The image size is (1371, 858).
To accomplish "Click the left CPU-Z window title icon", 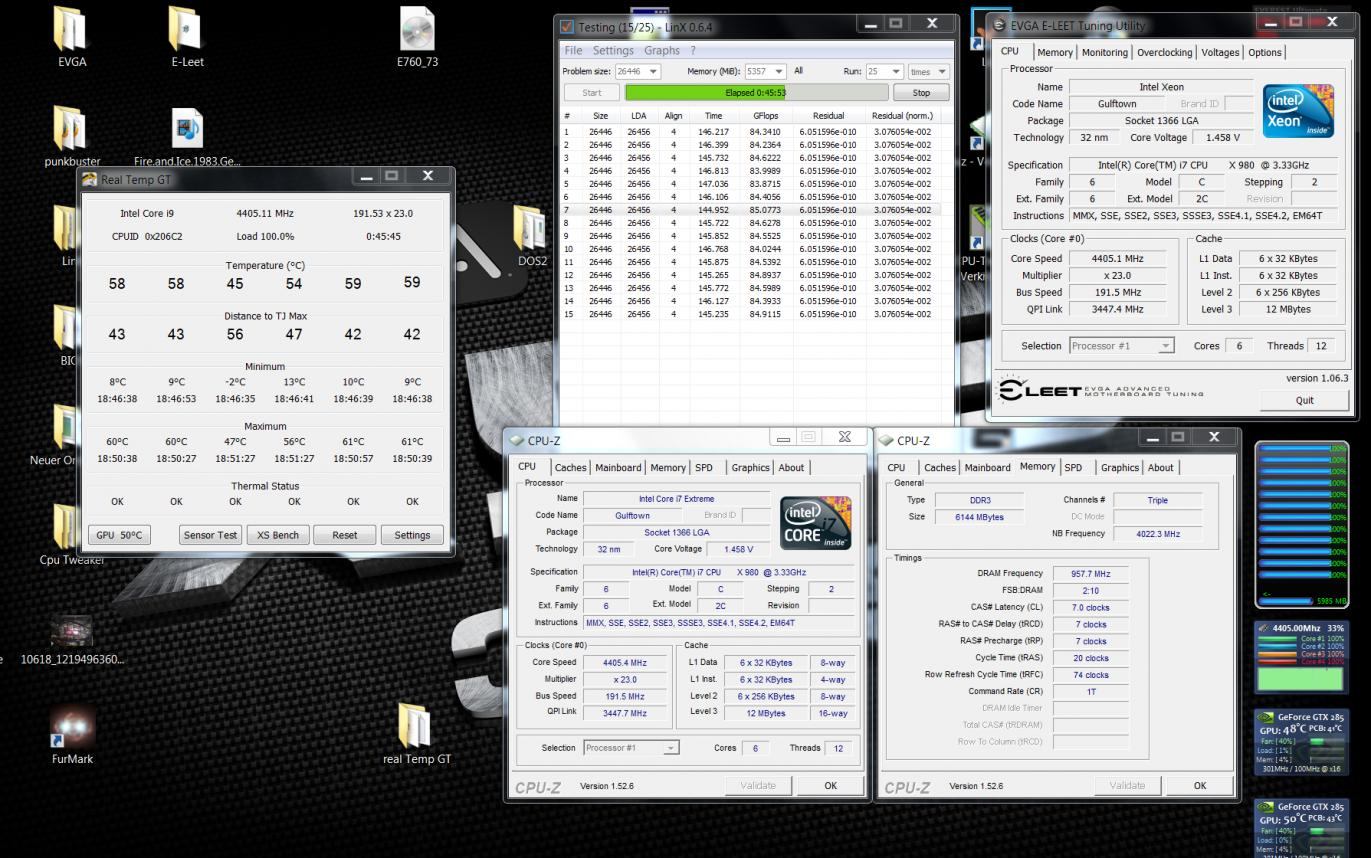I will click(x=517, y=441).
